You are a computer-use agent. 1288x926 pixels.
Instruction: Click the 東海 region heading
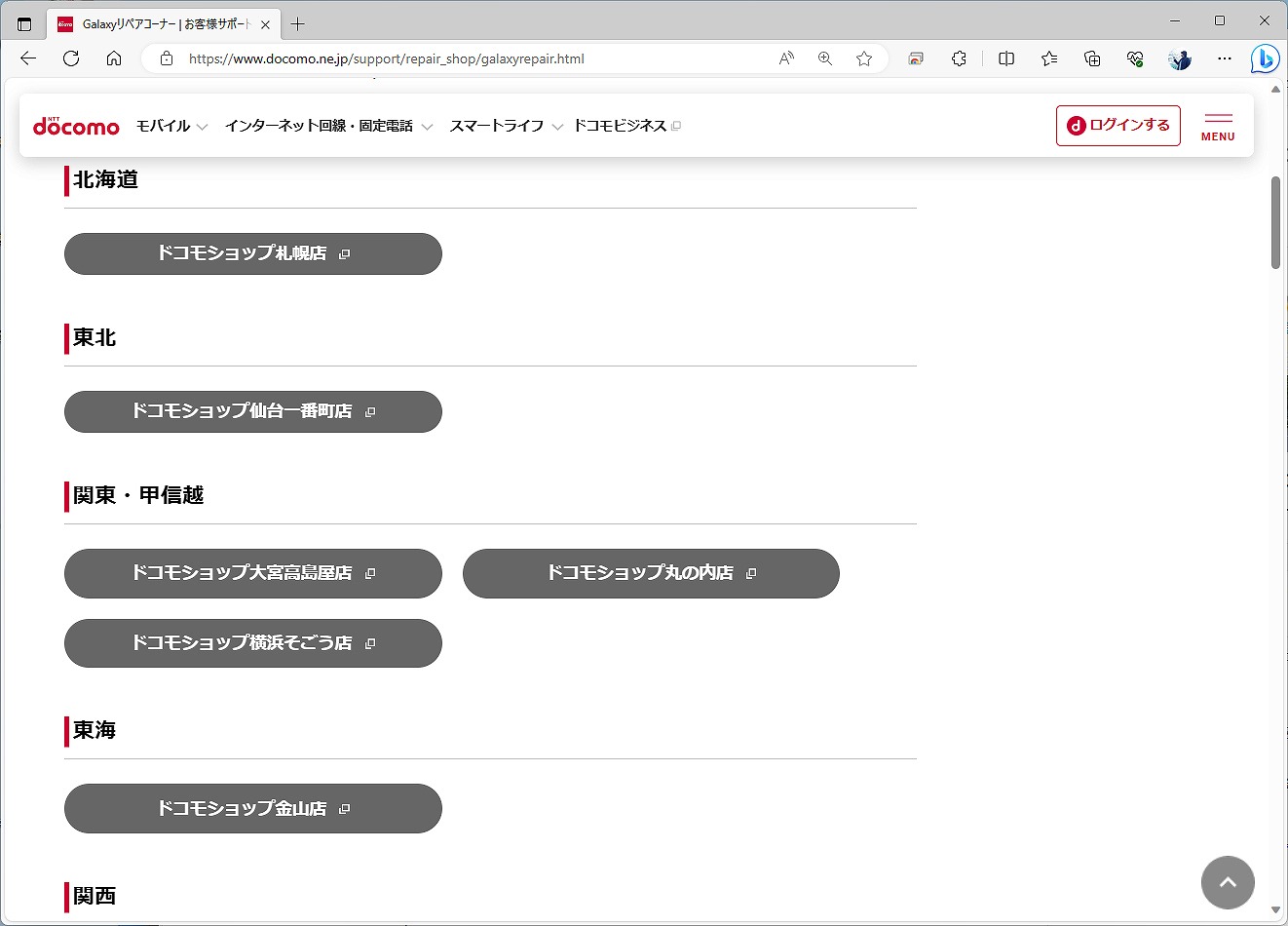click(95, 730)
